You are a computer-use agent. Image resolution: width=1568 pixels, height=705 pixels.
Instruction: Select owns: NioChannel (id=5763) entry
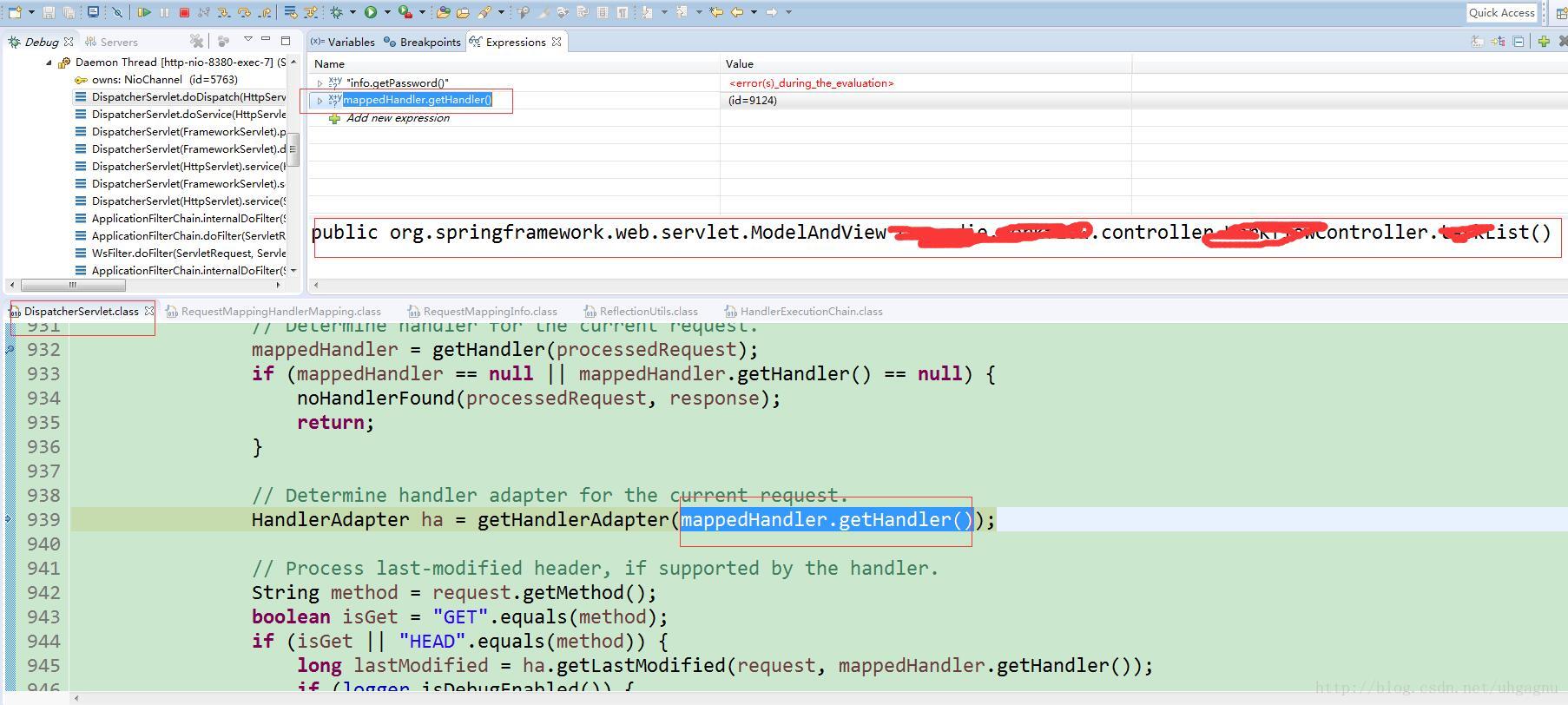pos(156,80)
